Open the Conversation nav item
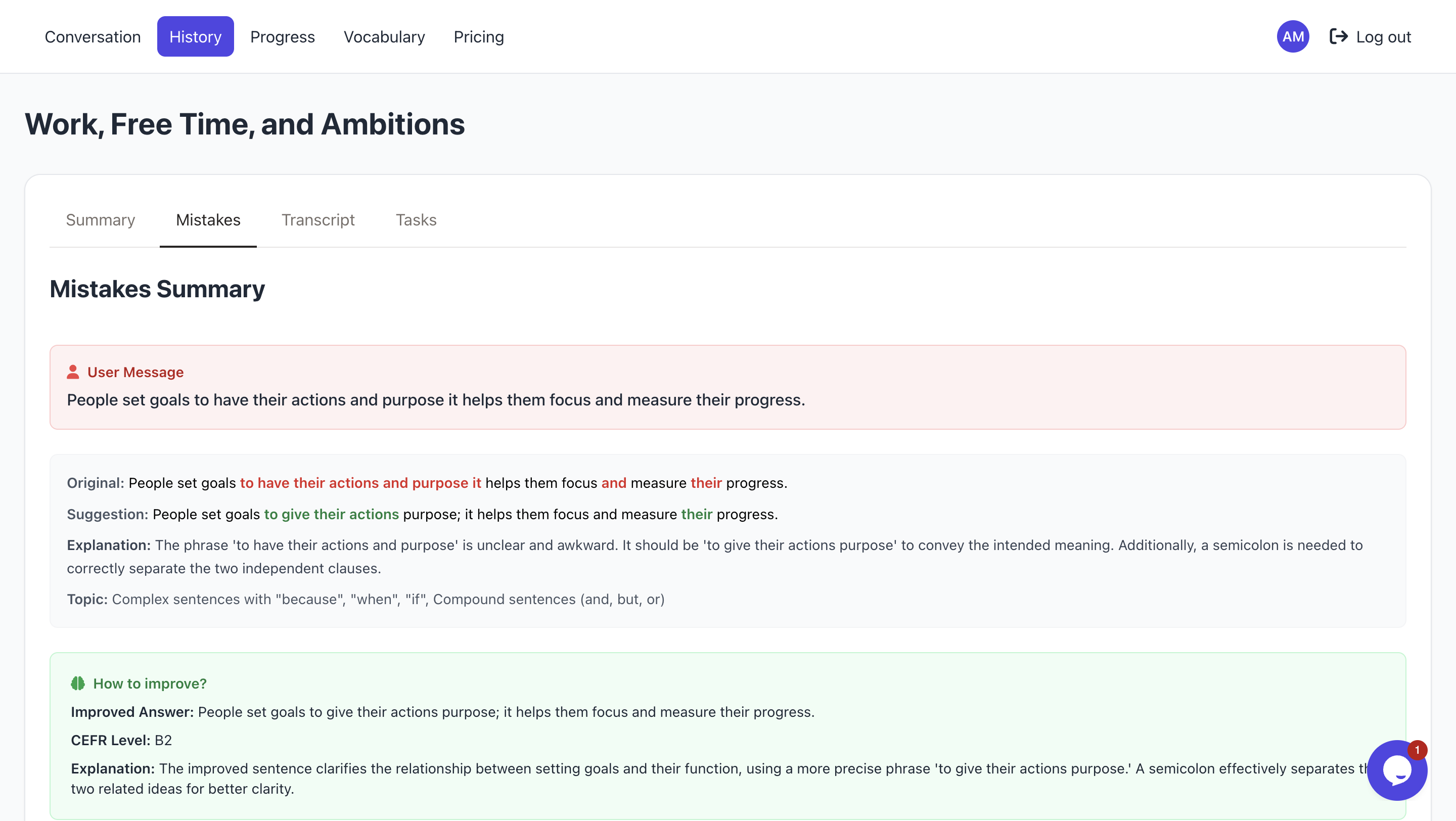Screen dimensions: 1456x821 [93, 37]
